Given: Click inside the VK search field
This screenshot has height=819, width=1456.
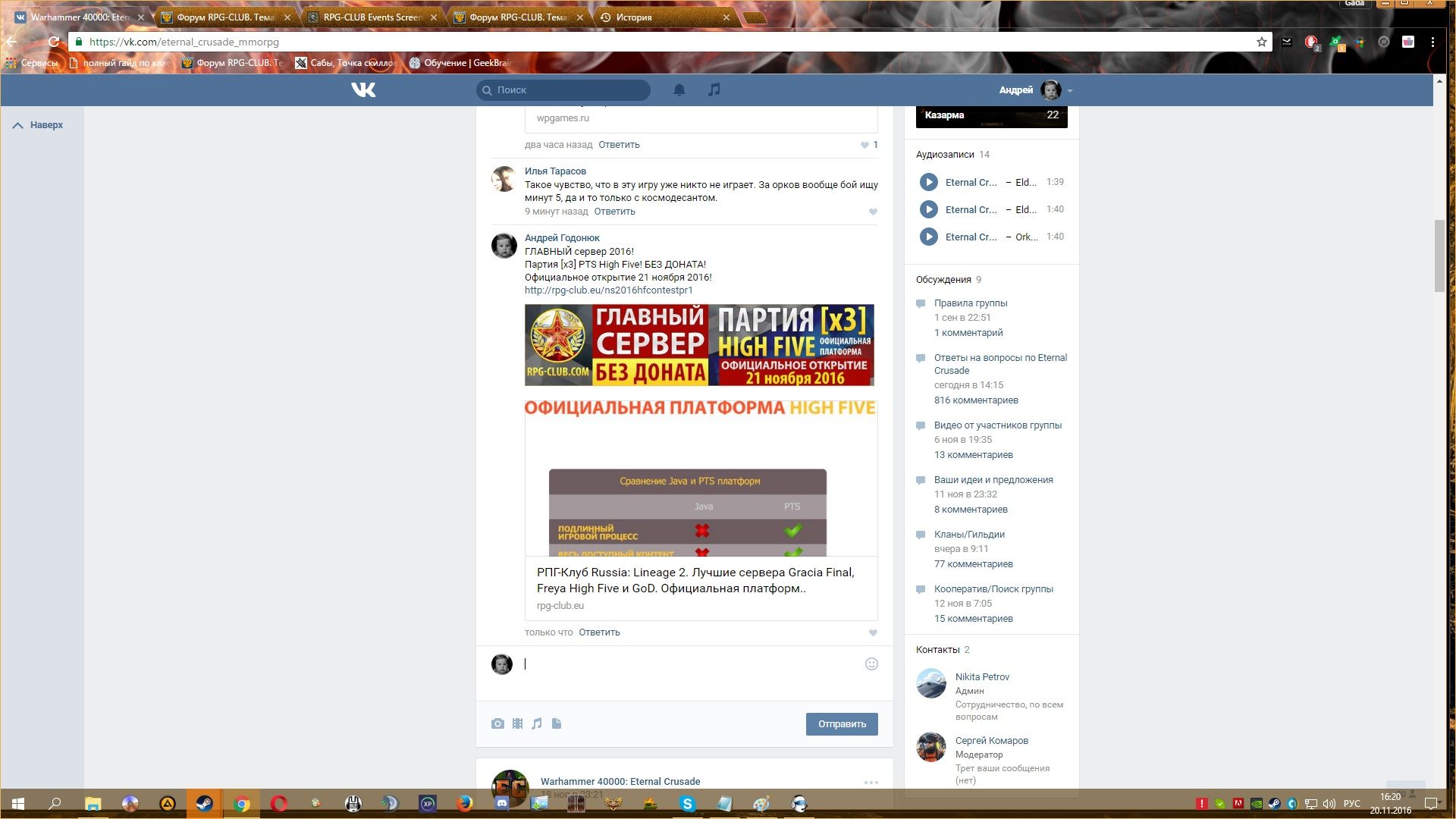Looking at the screenshot, I should (569, 89).
